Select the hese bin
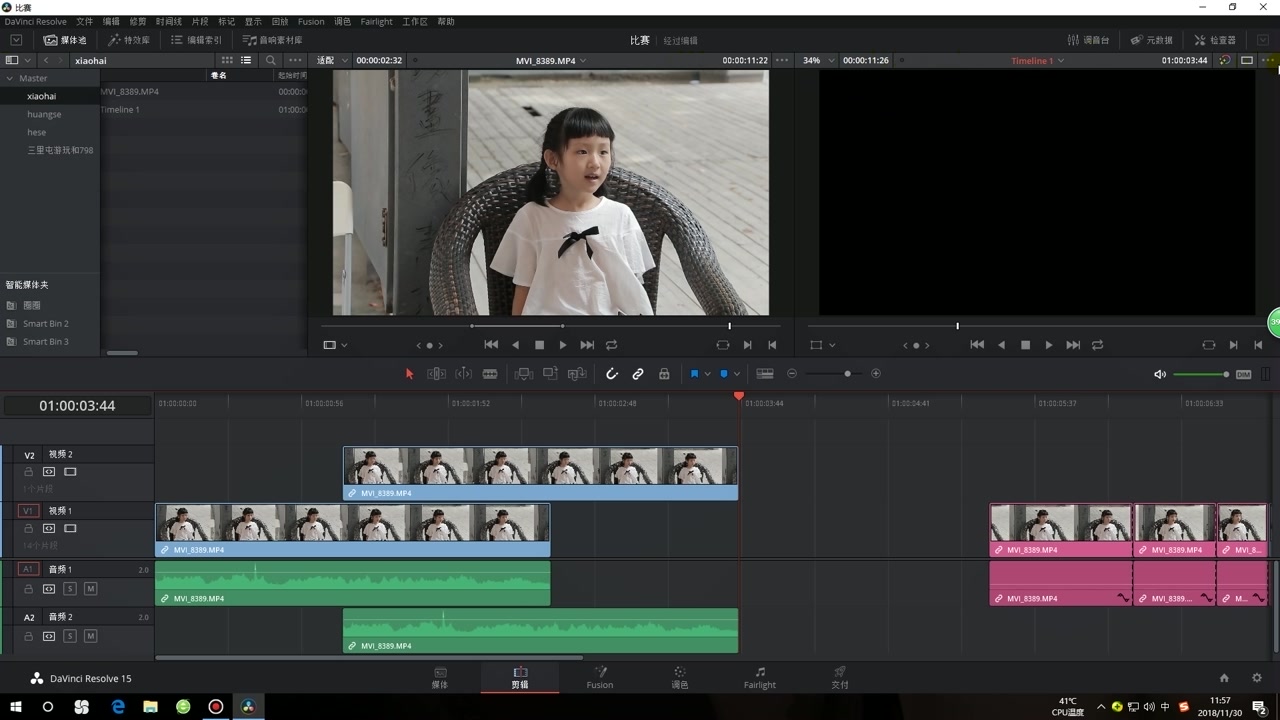 [37, 132]
